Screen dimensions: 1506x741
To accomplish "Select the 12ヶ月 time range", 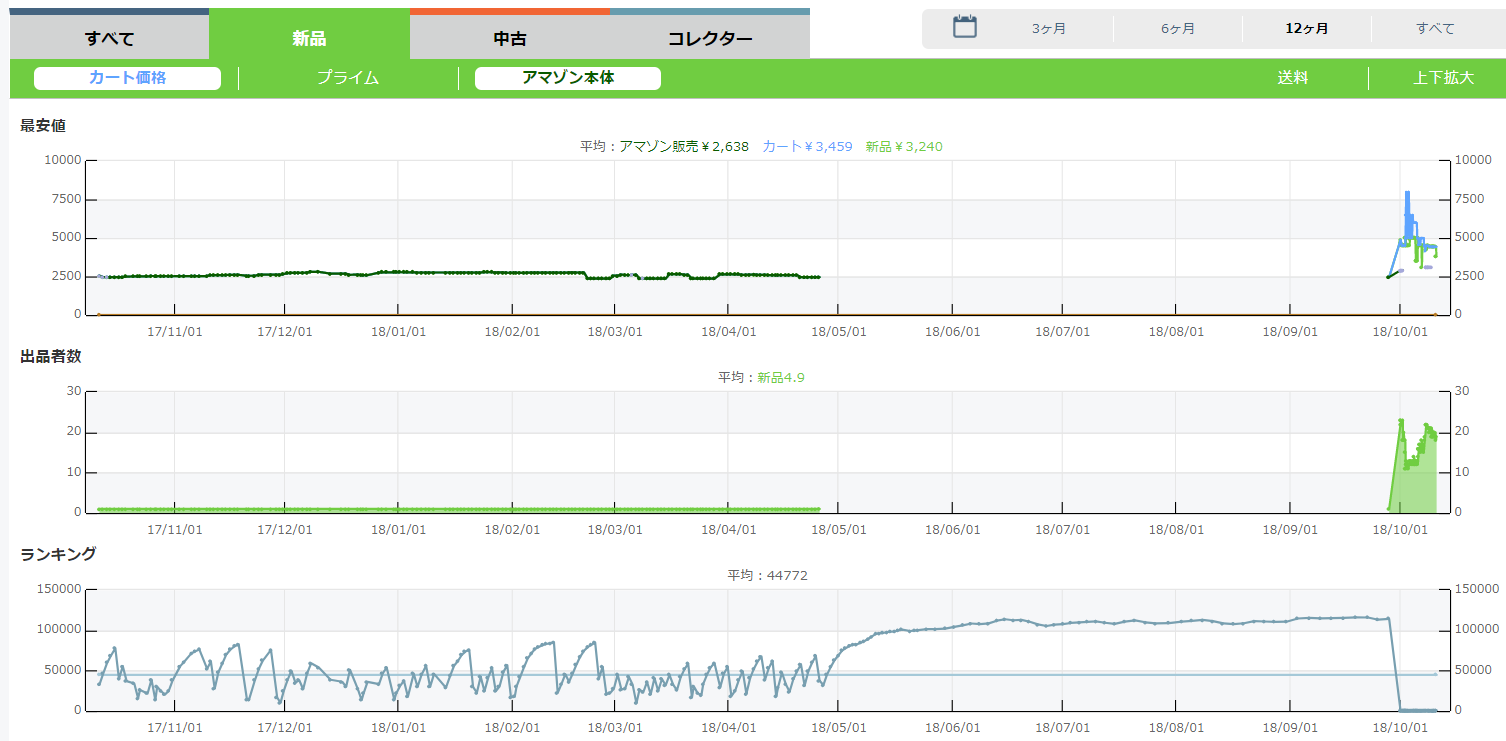I will click(x=1306, y=29).
